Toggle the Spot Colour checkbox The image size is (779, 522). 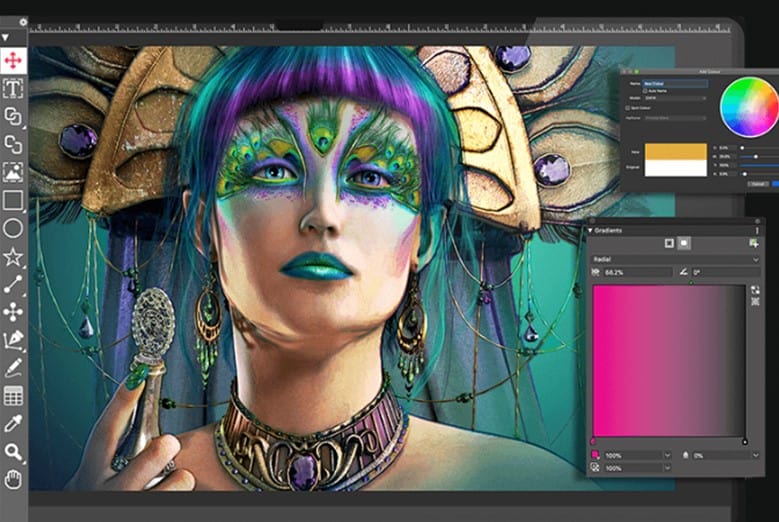(628, 107)
